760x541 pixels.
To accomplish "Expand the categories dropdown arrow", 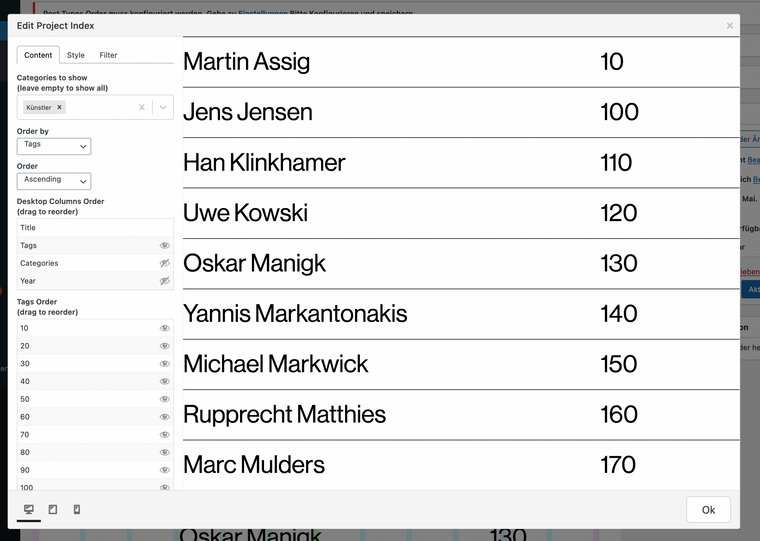I will [x=163, y=107].
